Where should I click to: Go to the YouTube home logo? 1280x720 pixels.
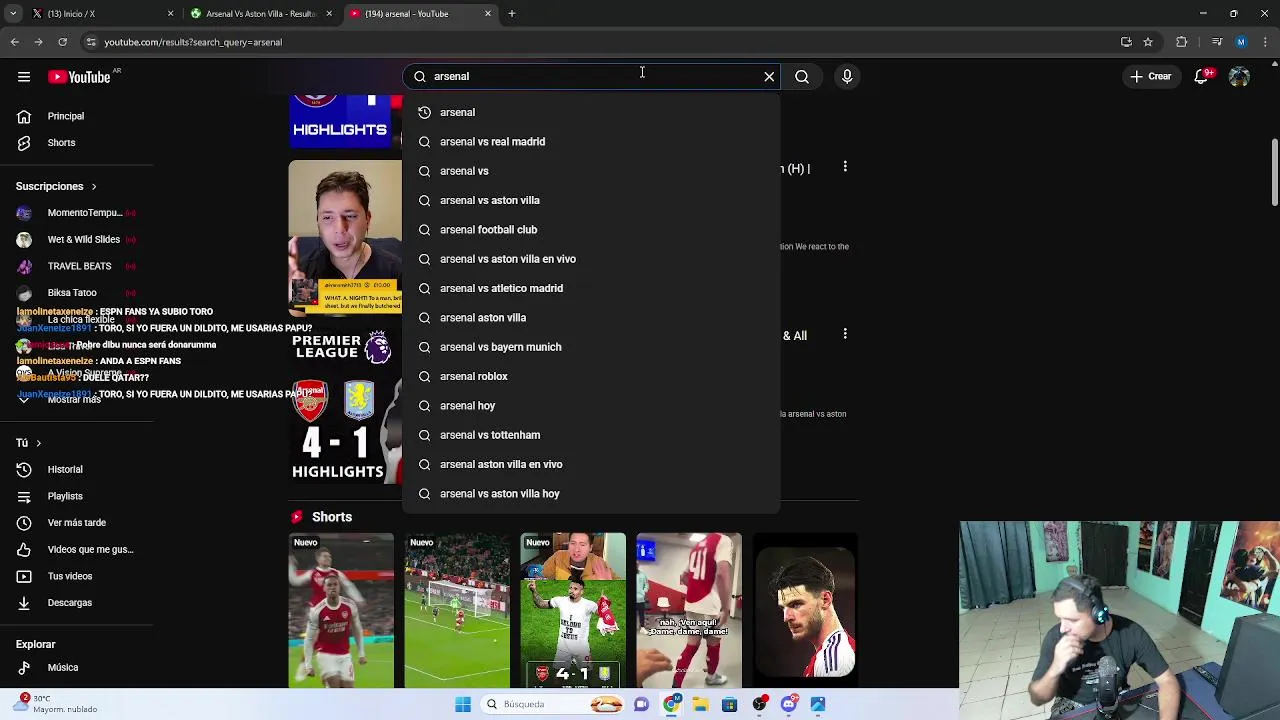click(x=79, y=76)
